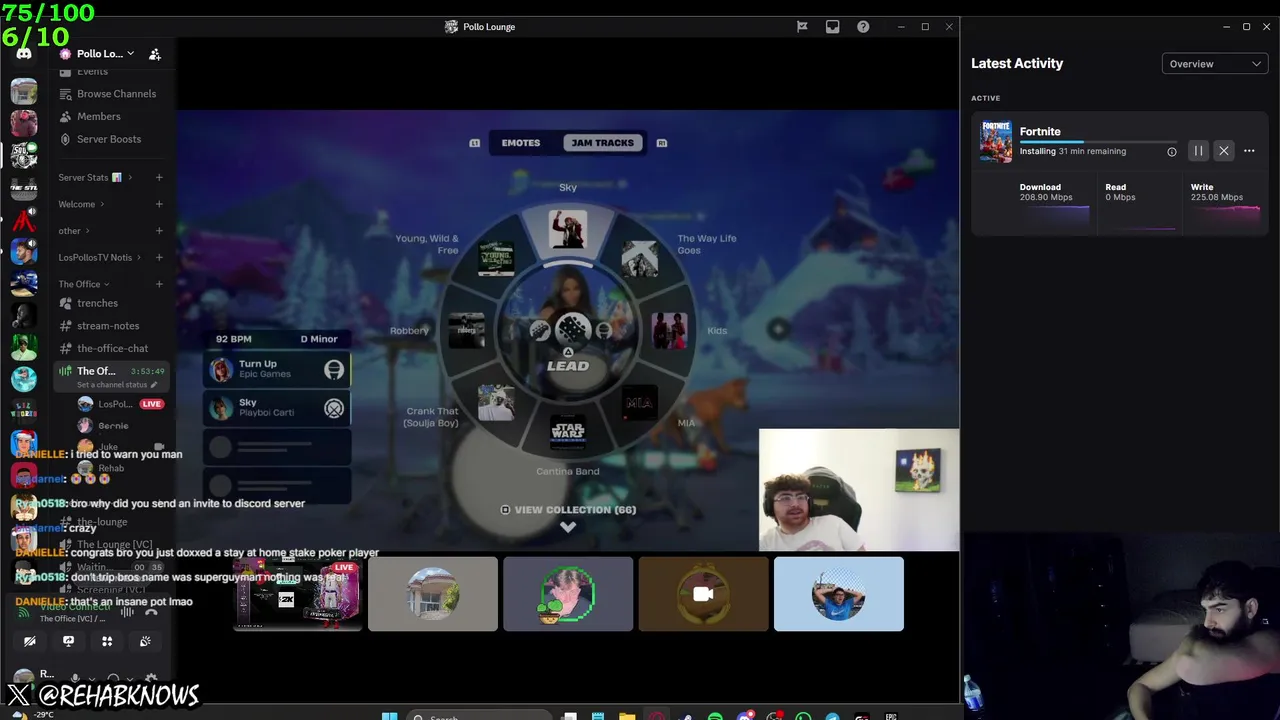
Task: Open File Explorer from the taskbar
Action: tap(627, 717)
